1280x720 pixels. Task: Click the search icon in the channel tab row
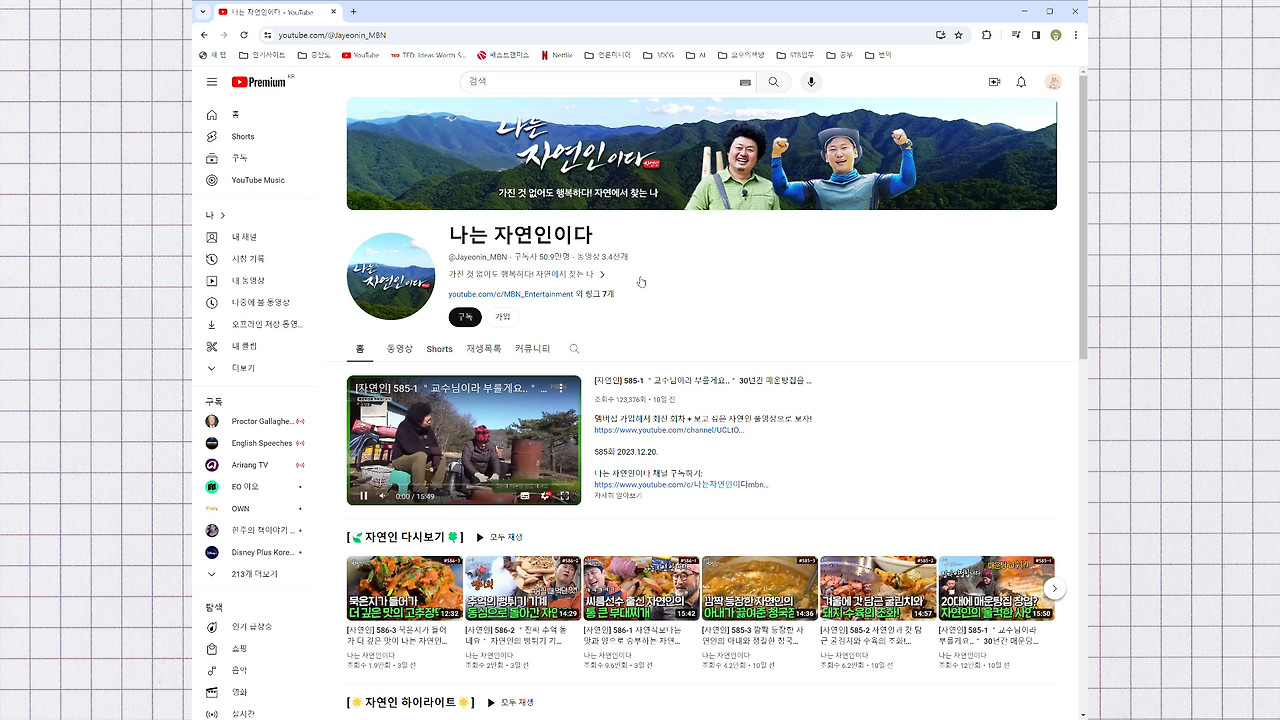tap(574, 349)
